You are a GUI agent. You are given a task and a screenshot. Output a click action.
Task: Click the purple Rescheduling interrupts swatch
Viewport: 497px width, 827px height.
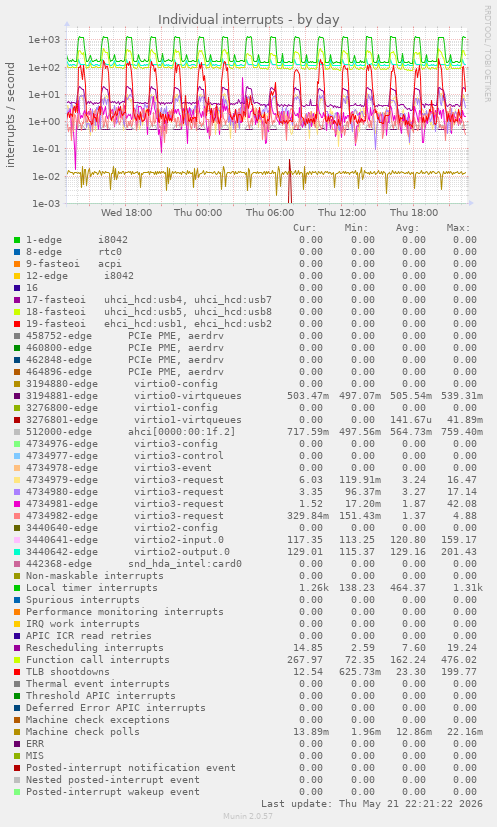pyautogui.click(x=17, y=648)
